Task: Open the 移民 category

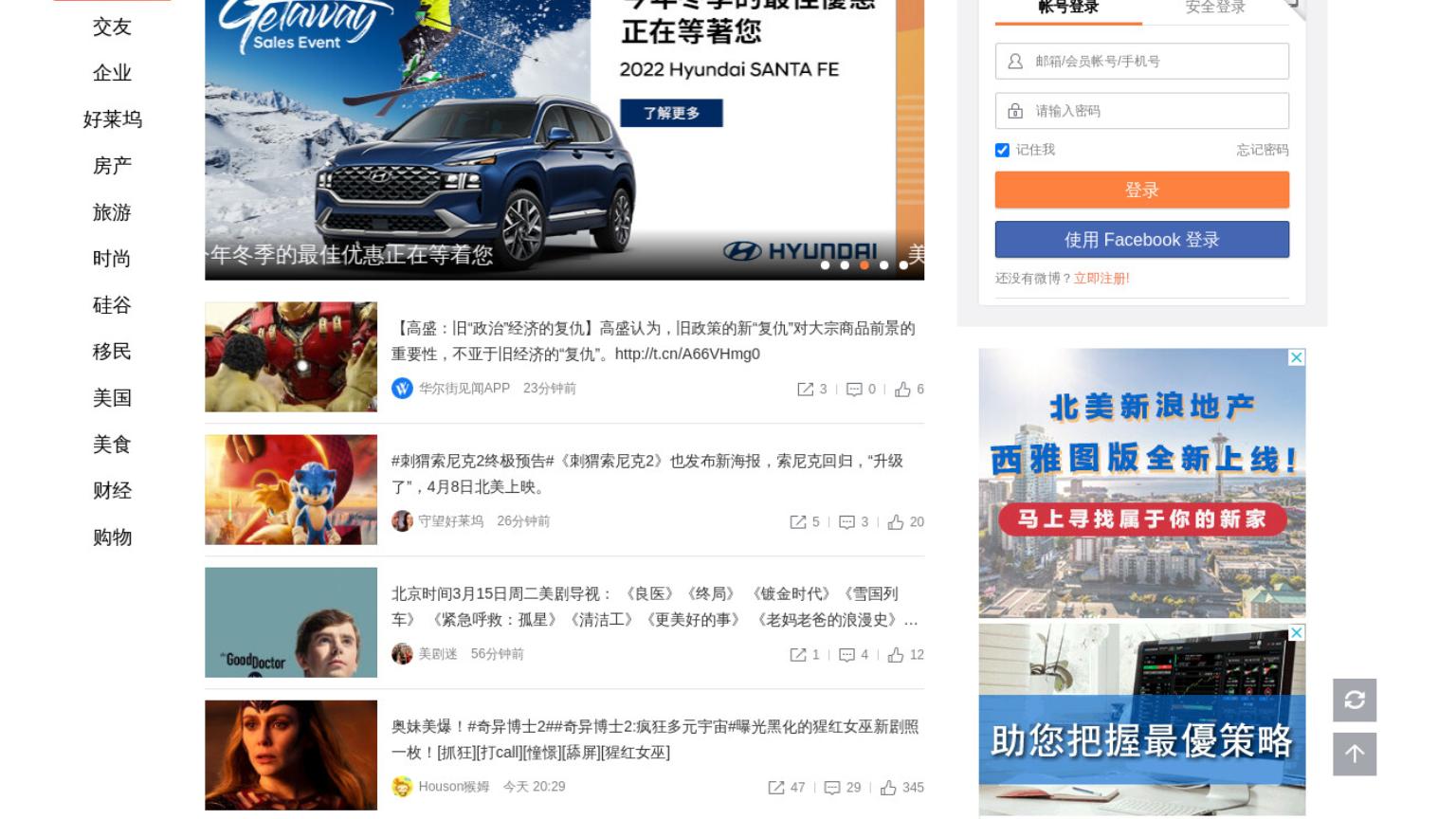Action: [112, 352]
